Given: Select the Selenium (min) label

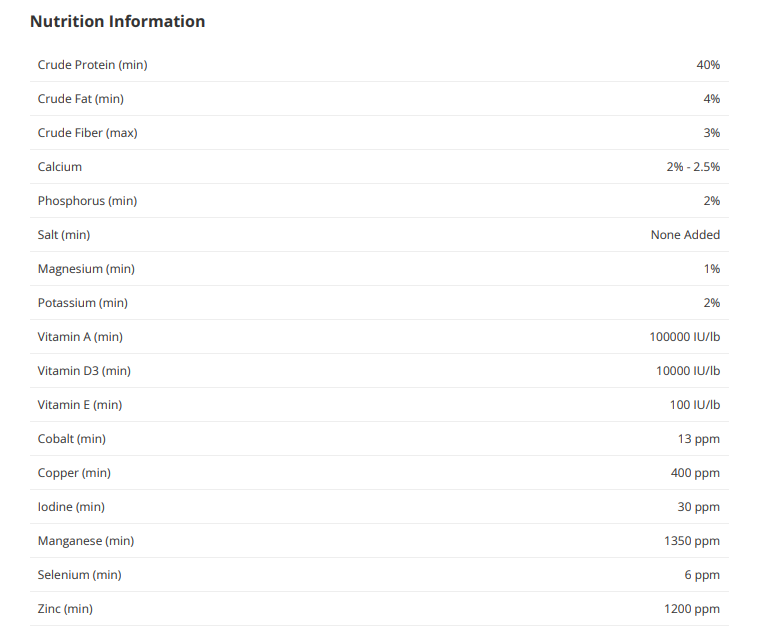Looking at the screenshot, I should pos(80,575).
